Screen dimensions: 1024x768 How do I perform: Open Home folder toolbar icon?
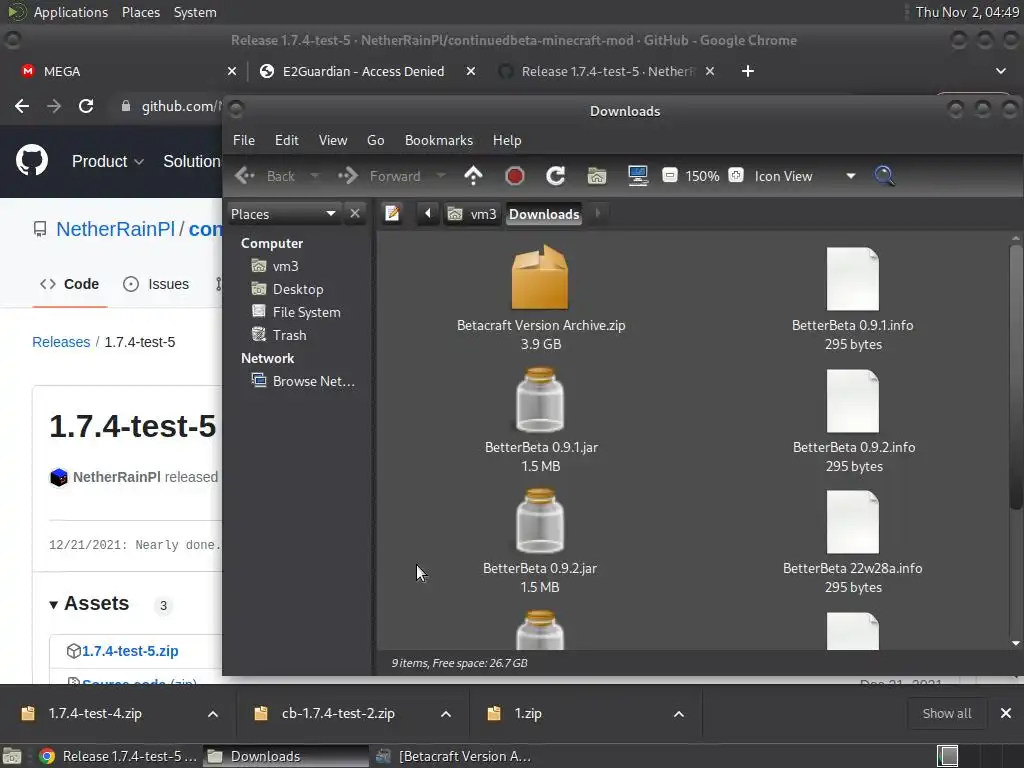pyautogui.click(x=597, y=176)
